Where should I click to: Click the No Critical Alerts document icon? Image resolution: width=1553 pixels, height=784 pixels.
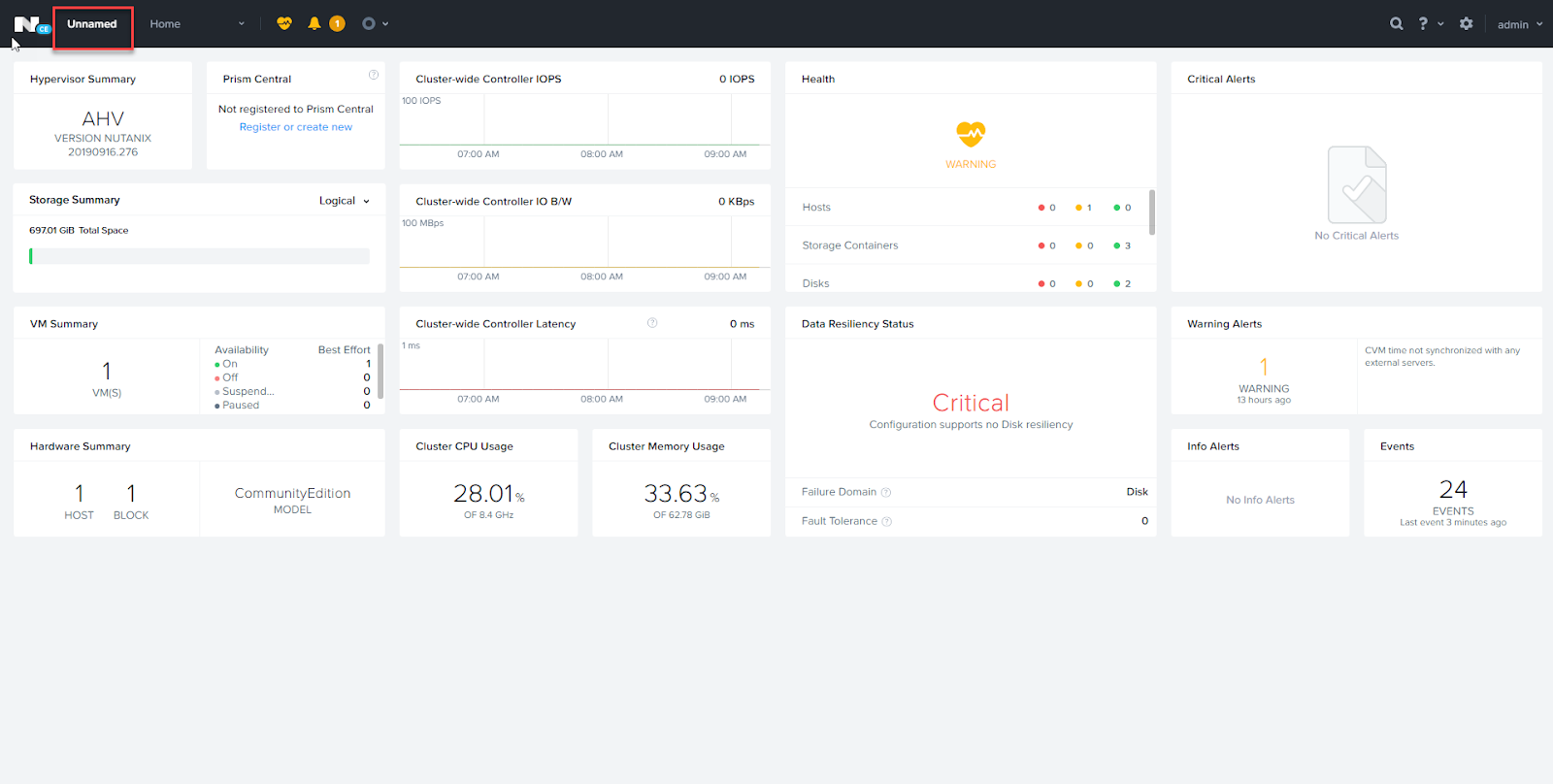pyautogui.click(x=1357, y=185)
